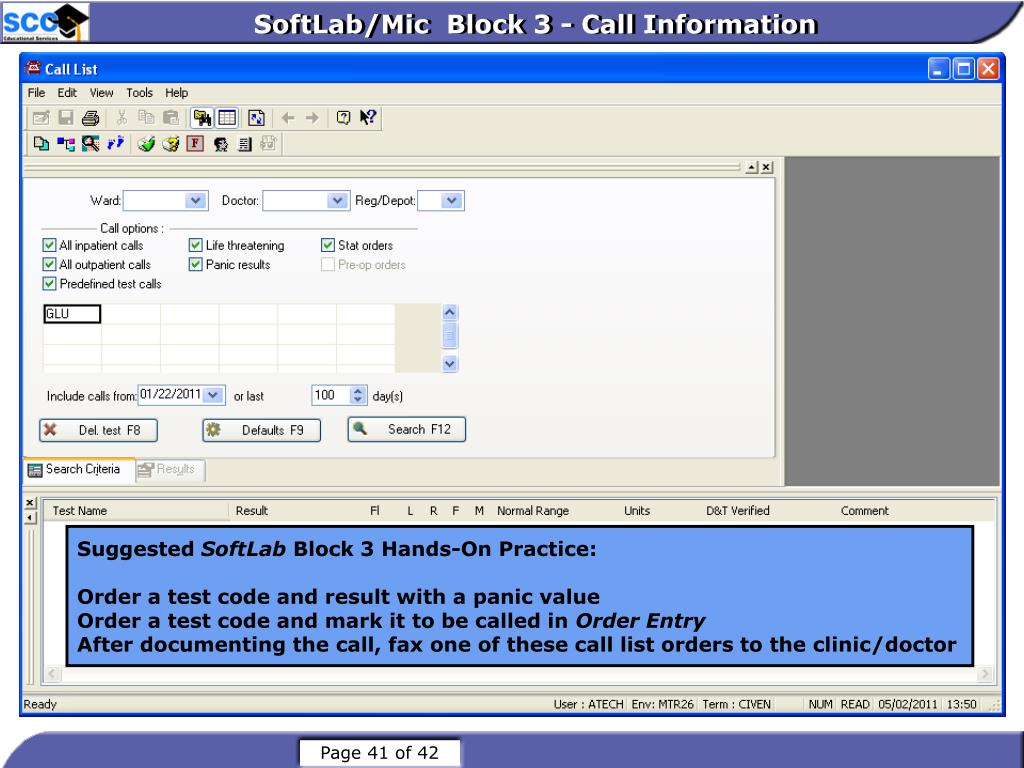Screen dimensions: 1024x768
Task: Click the greyed-out clipboard paste icon
Action: 170,118
